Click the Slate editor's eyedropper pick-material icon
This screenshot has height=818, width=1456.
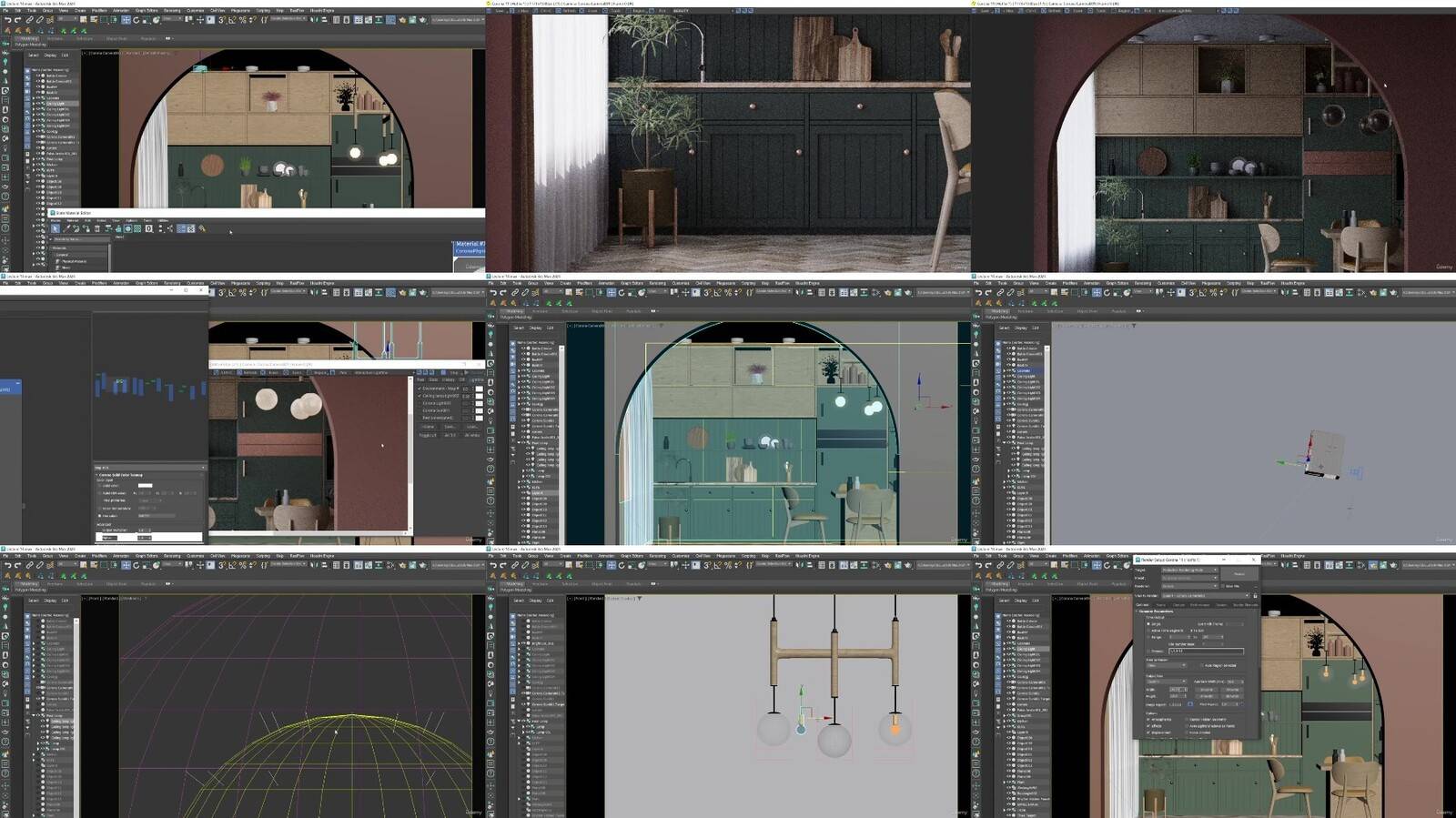click(66, 228)
